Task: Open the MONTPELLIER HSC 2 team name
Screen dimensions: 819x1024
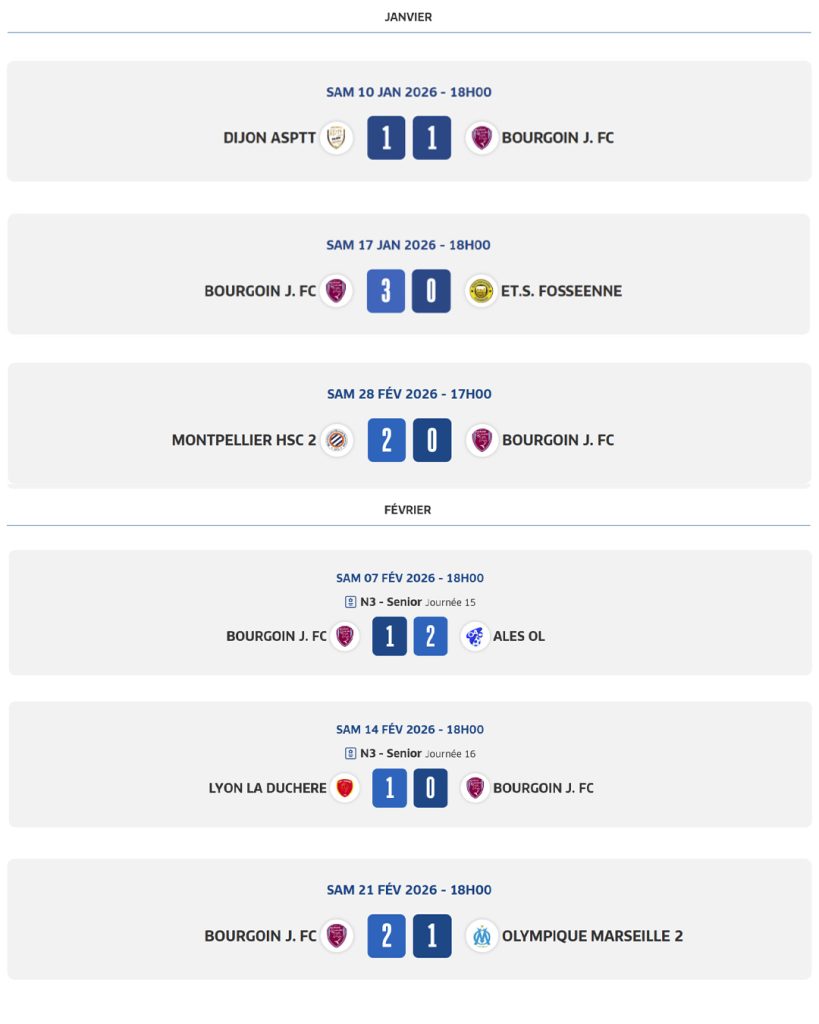Action: coord(243,440)
